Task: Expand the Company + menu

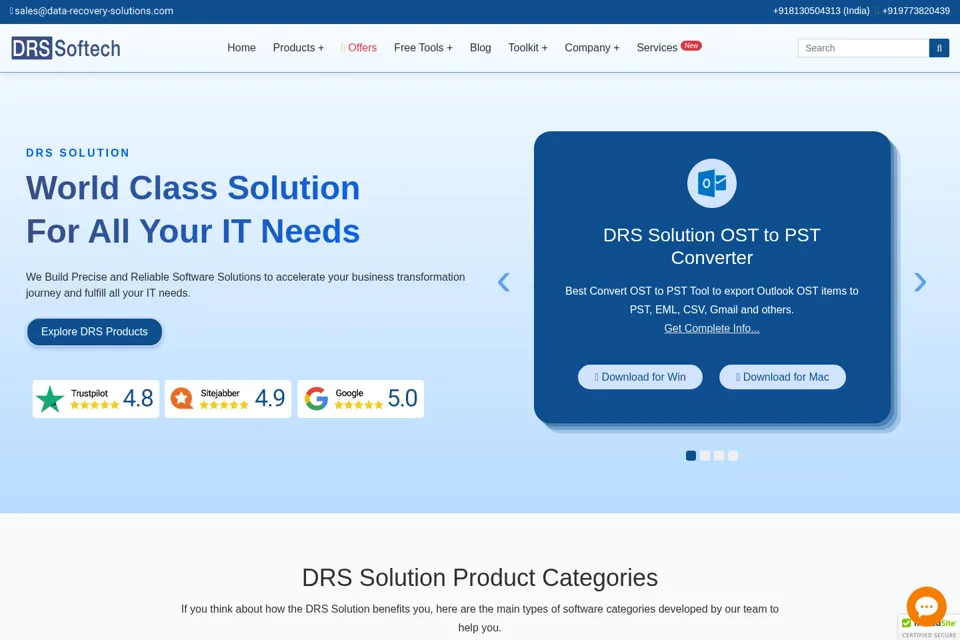Action: coord(591,48)
